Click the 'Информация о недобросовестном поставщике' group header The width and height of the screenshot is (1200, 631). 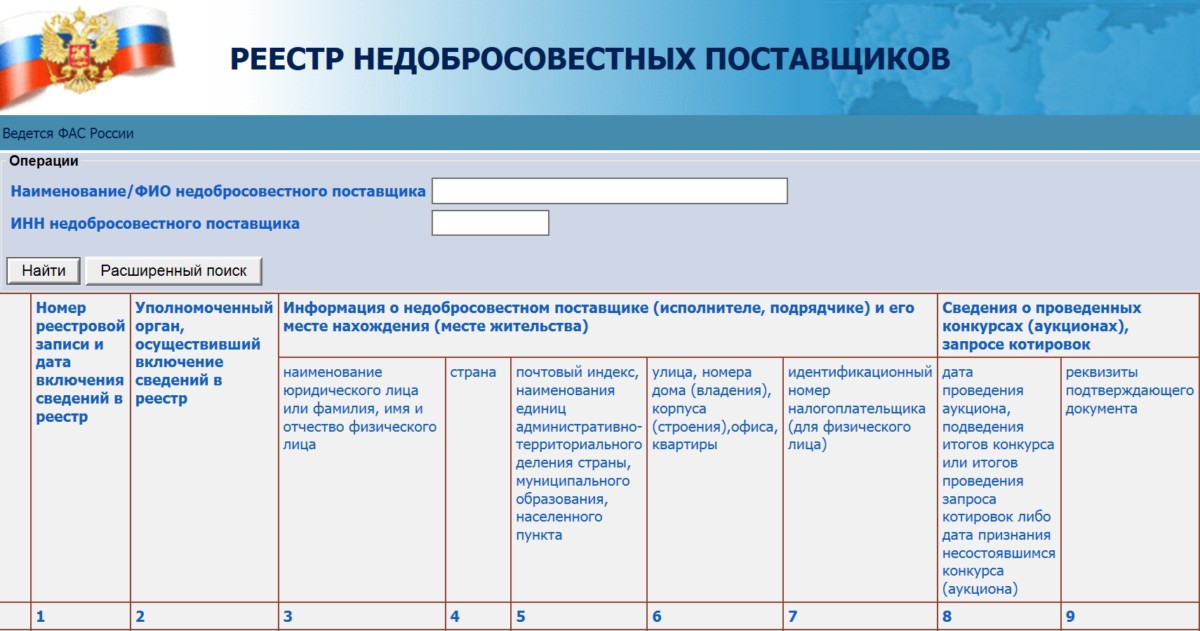[598, 317]
